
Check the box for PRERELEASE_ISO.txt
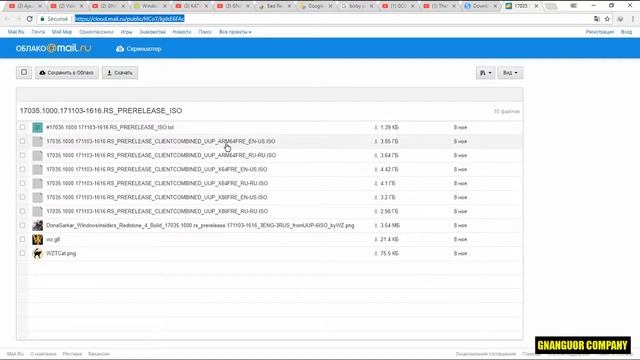click(22, 127)
